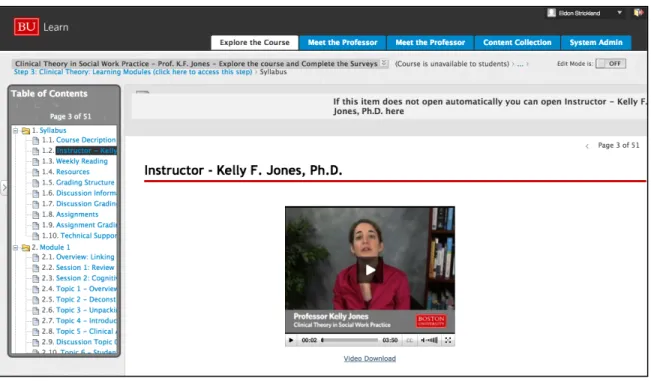Select the Explore the Course tab
The image size is (651, 381).
pos(255,42)
